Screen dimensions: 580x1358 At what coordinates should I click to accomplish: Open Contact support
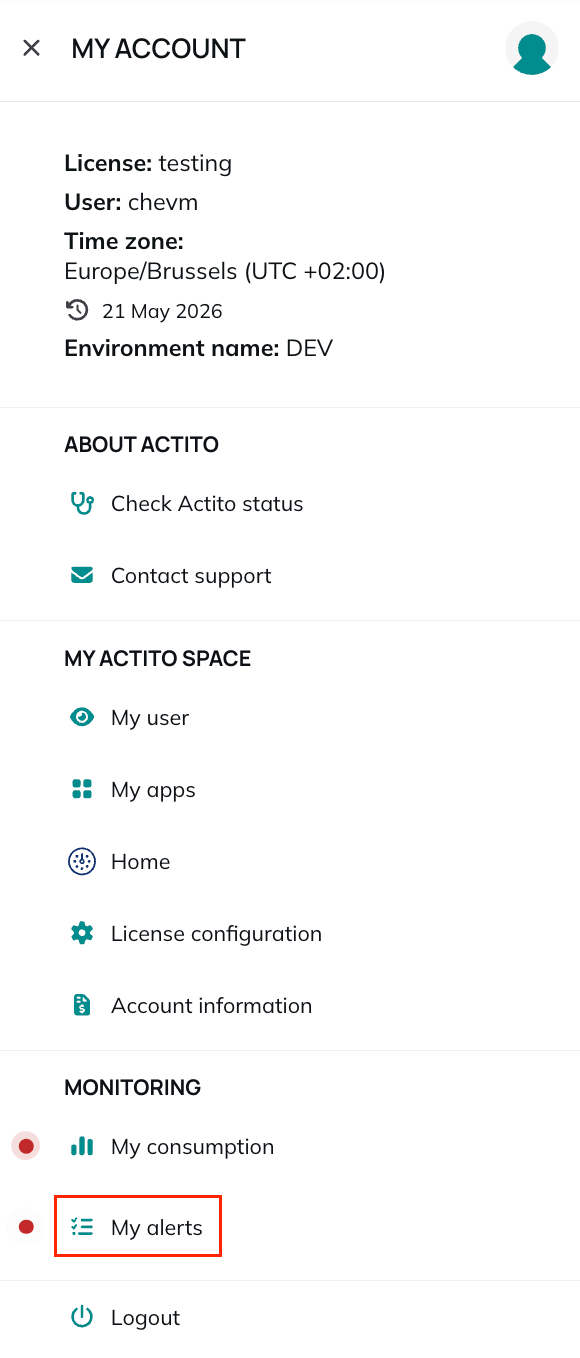pyautogui.click(x=191, y=576)
